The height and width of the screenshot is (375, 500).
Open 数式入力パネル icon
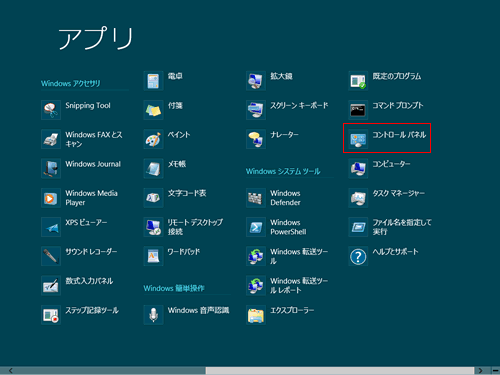[51, 286]
